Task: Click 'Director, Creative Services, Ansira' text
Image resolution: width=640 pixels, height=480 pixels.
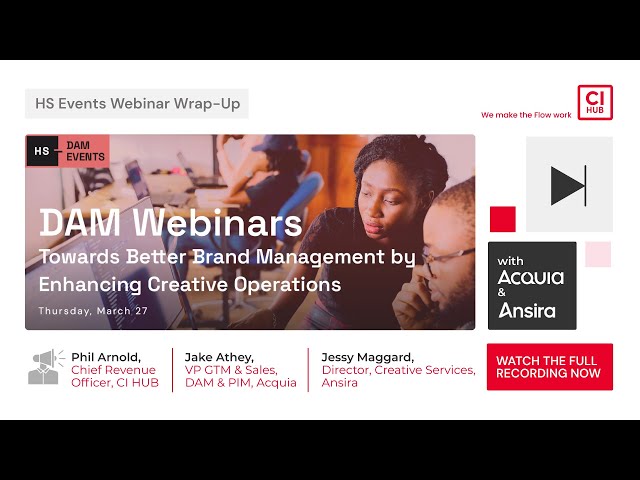Action: click(x=398, y=376)
